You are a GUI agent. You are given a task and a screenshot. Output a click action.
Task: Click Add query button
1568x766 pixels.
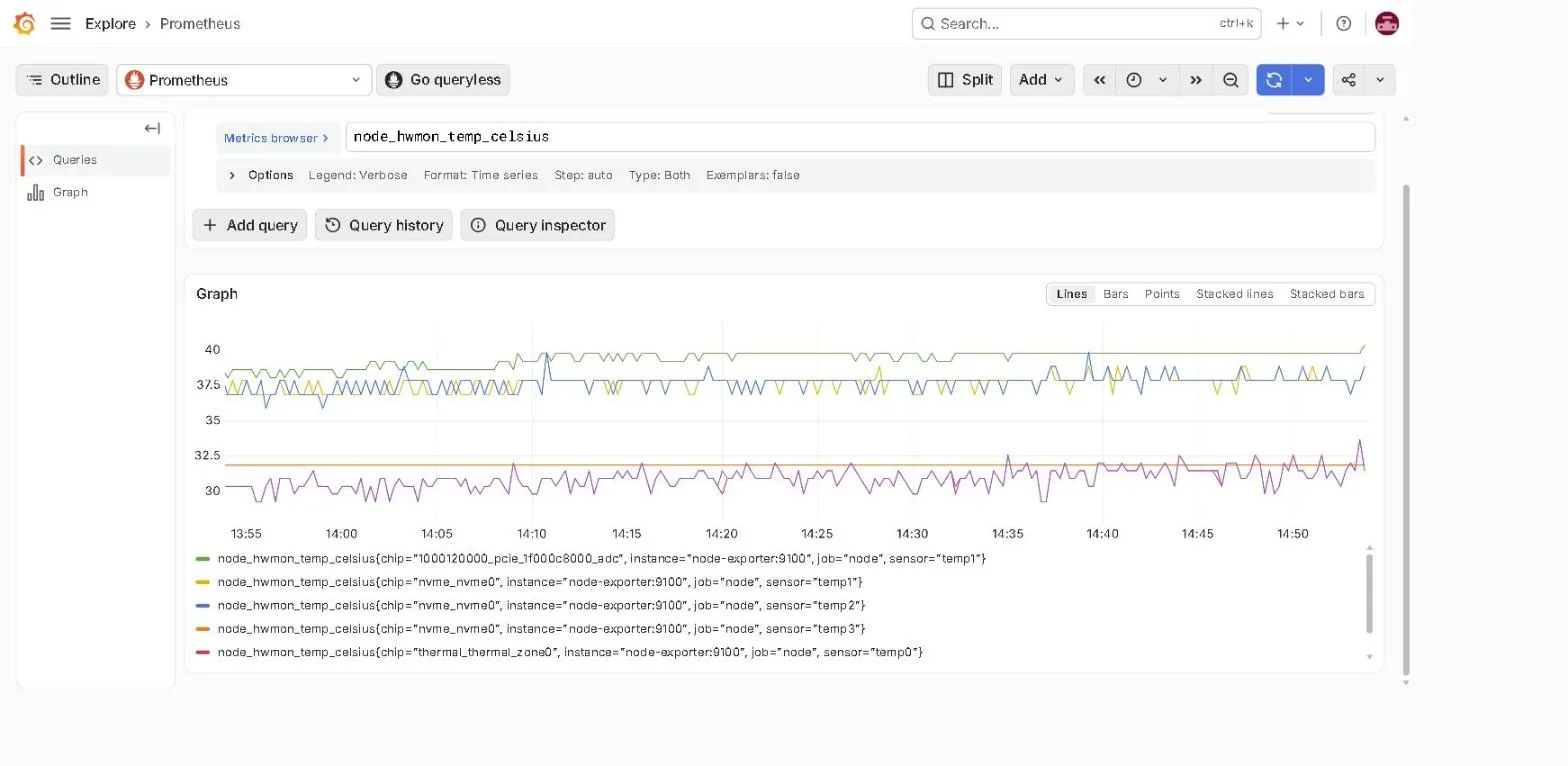250,225
